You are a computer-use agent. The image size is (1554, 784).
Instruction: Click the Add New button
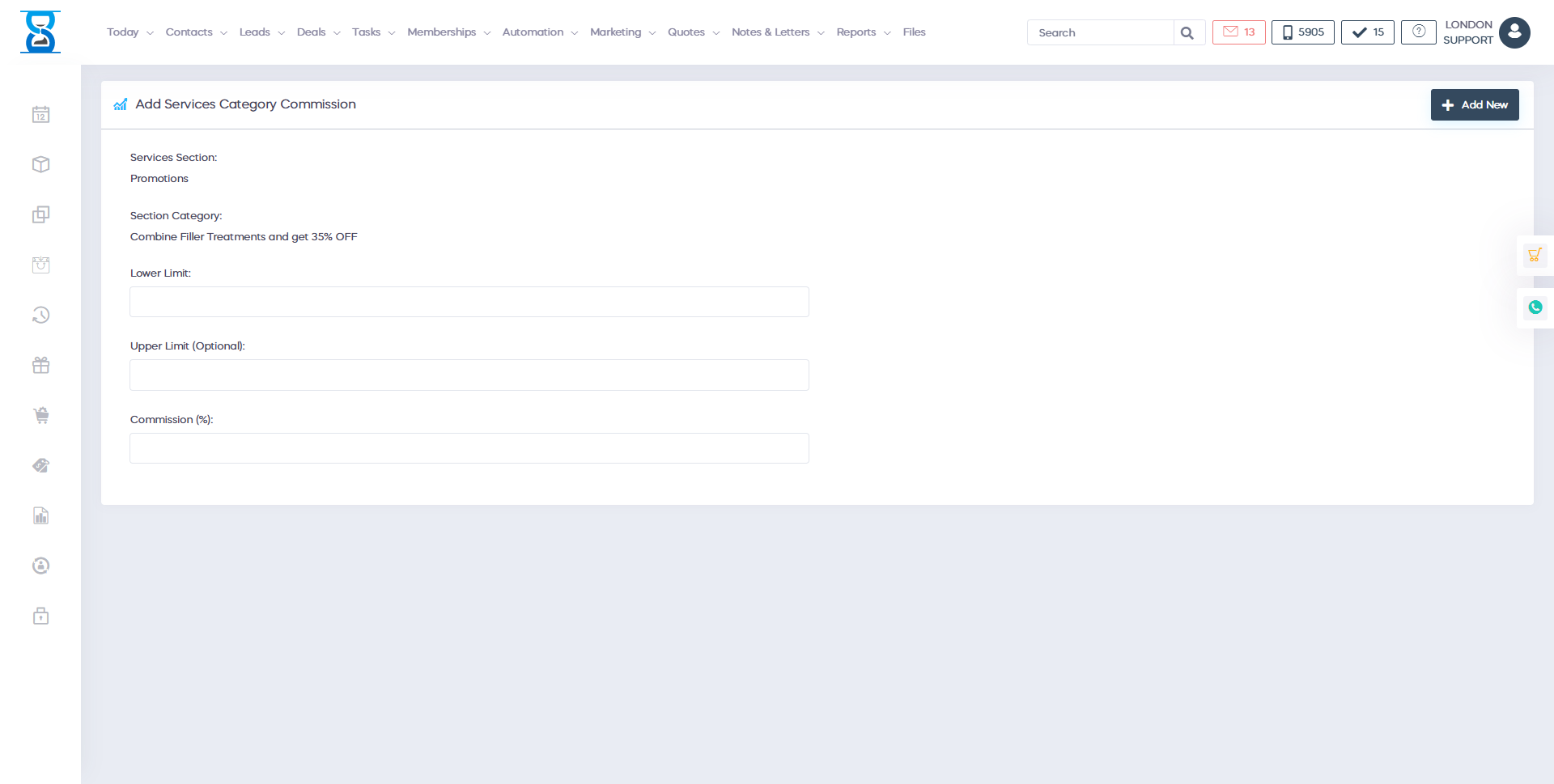coord(1475,104)
